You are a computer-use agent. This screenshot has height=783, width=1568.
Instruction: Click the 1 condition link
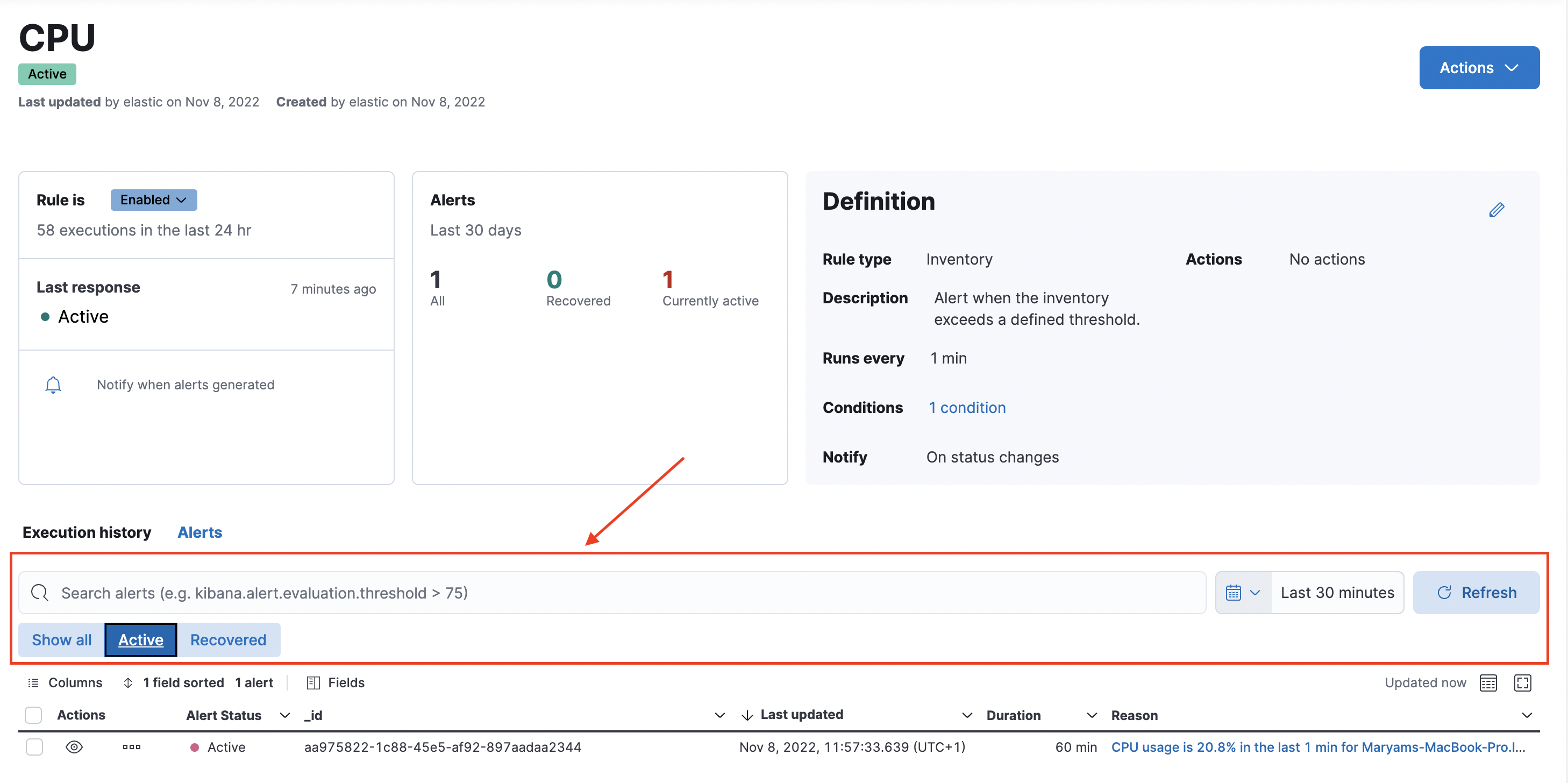pos(967,407)
